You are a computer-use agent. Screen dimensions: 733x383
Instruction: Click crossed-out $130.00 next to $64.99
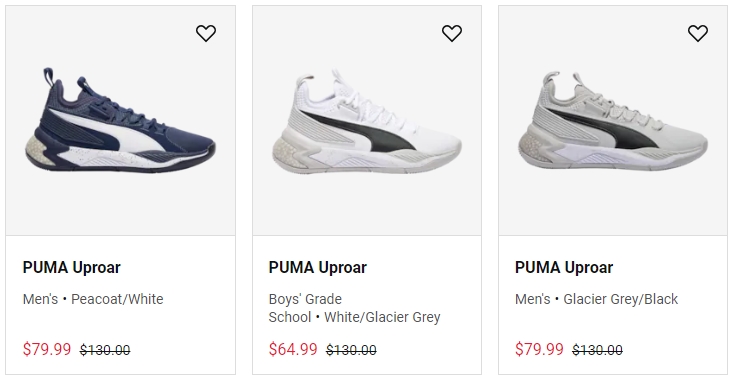[x=352, y=350]
